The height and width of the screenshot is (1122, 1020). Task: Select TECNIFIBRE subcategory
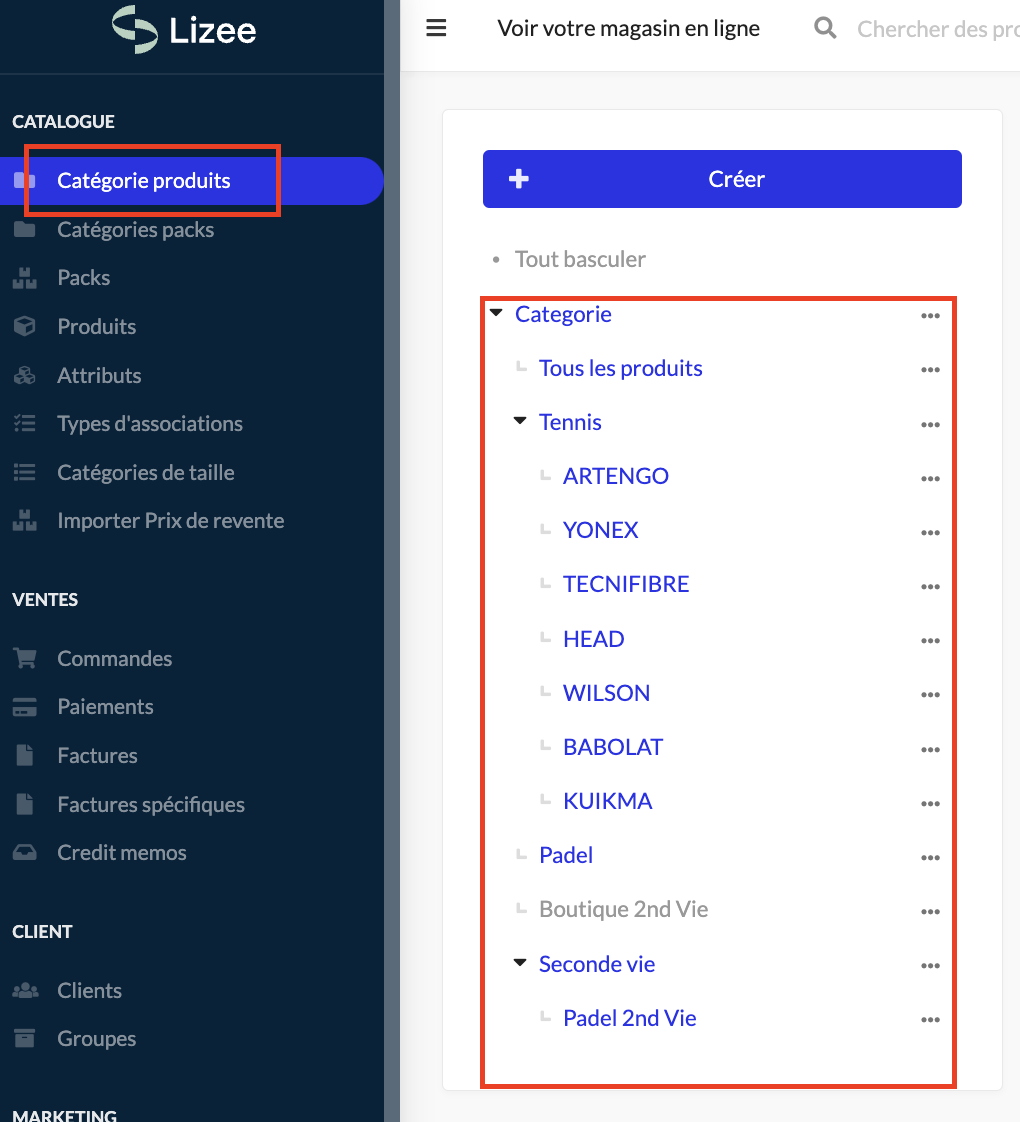626,584
